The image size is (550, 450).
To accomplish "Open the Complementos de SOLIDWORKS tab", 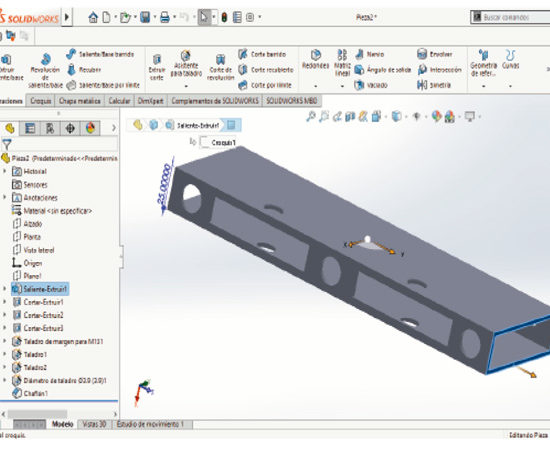I will pyautogui.click(x=215, y=101).
